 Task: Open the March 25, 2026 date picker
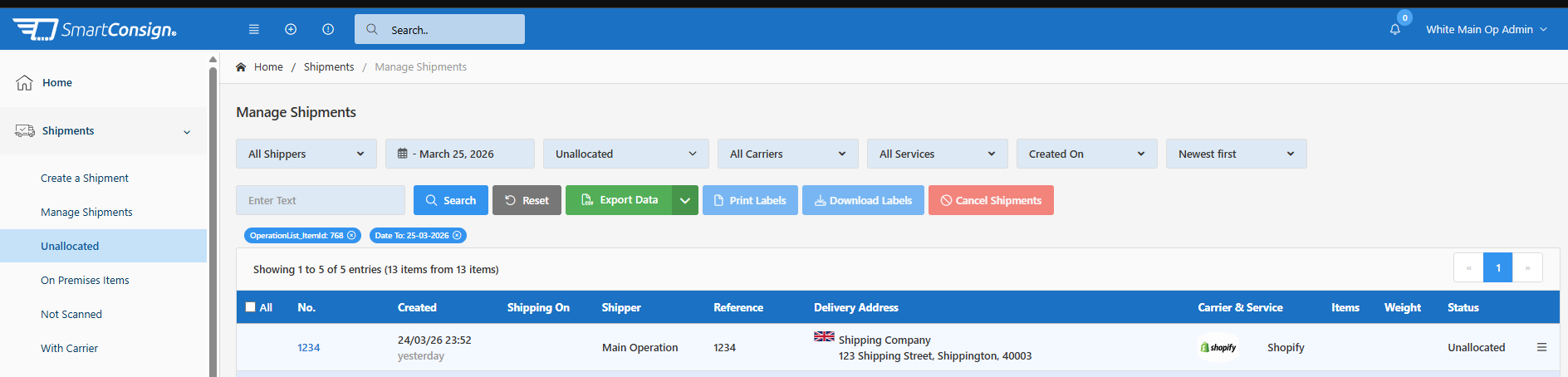click(460, 154)
